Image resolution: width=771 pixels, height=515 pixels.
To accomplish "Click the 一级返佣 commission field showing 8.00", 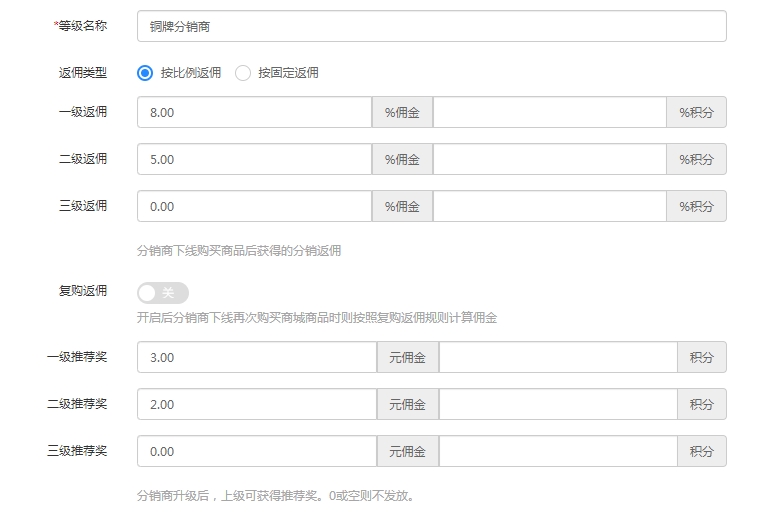I will (x=254, y=113).
